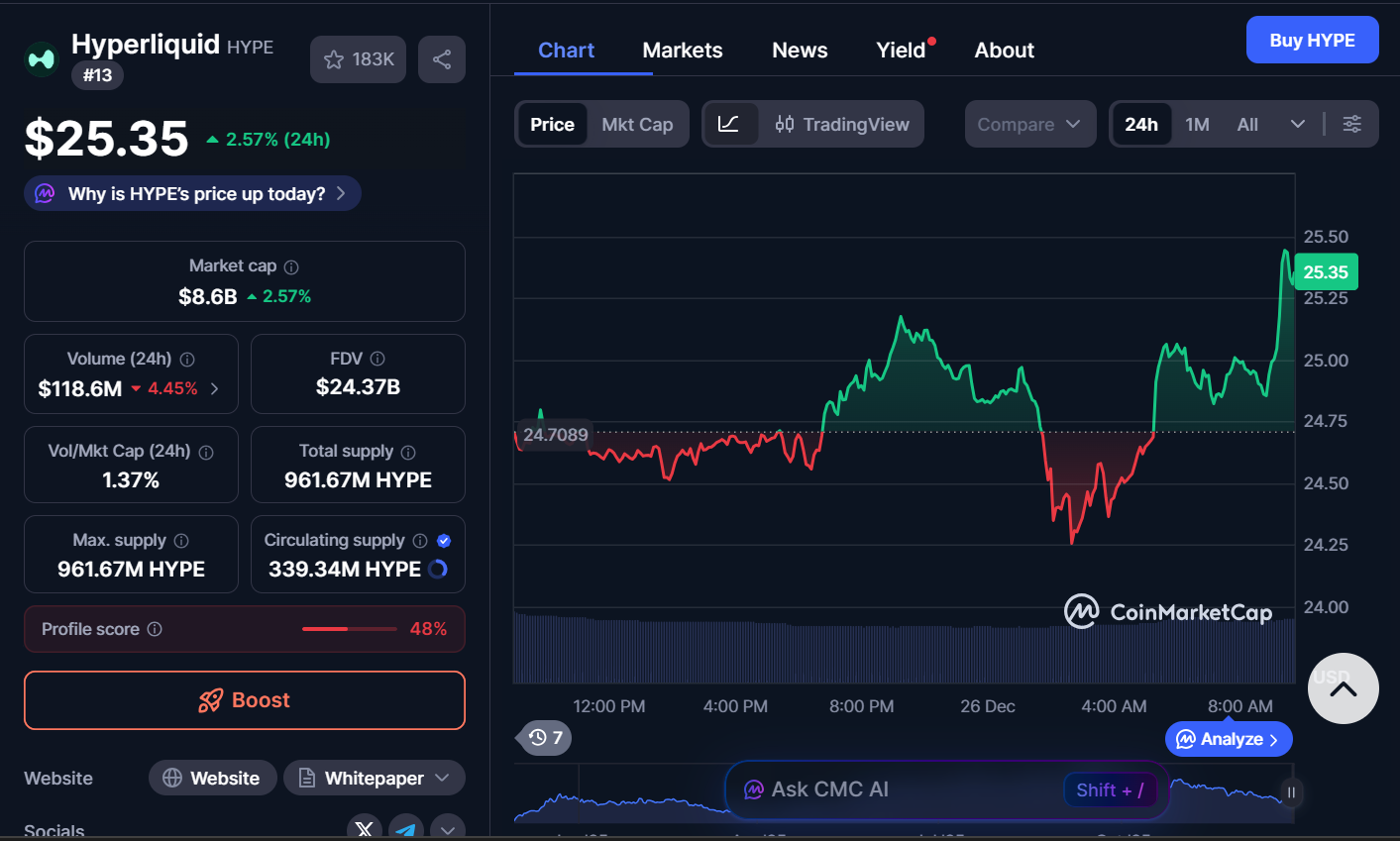The width and height of the screenshot is (1400, 841).
Task: Open the share options icon
Action: click(x=441, y=59)
